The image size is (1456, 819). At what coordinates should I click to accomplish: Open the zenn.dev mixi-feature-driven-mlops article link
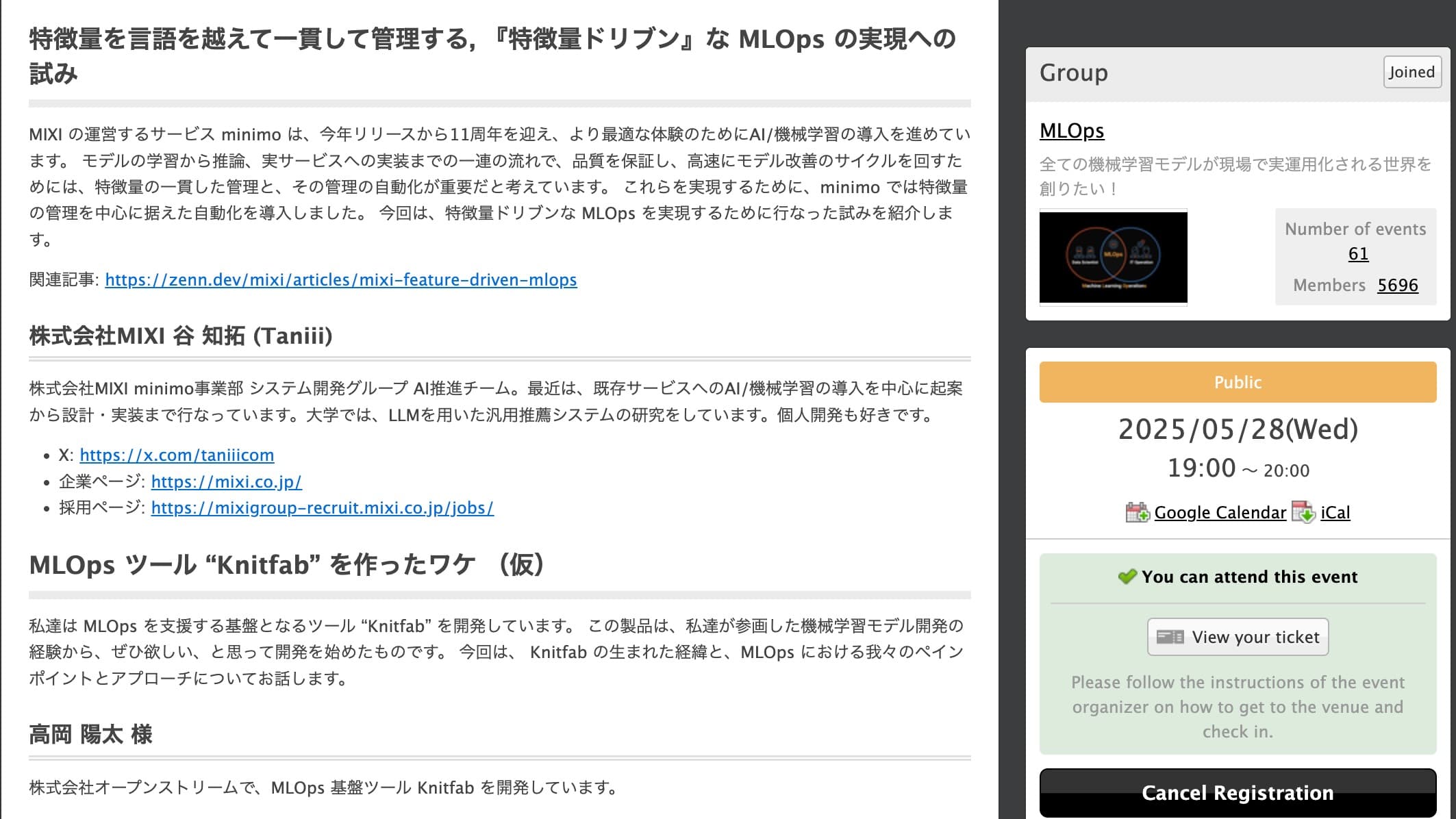coord(341,279)
